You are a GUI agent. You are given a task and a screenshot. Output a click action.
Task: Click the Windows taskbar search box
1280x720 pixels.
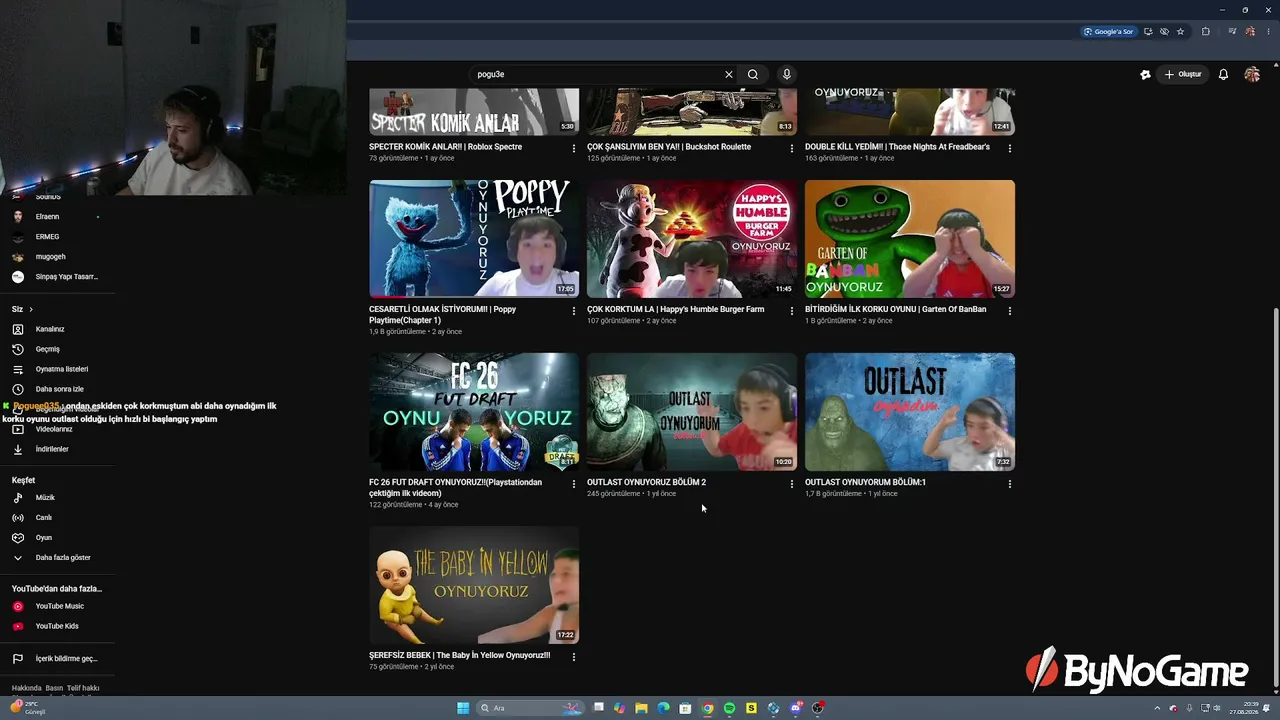pos(530,708)
